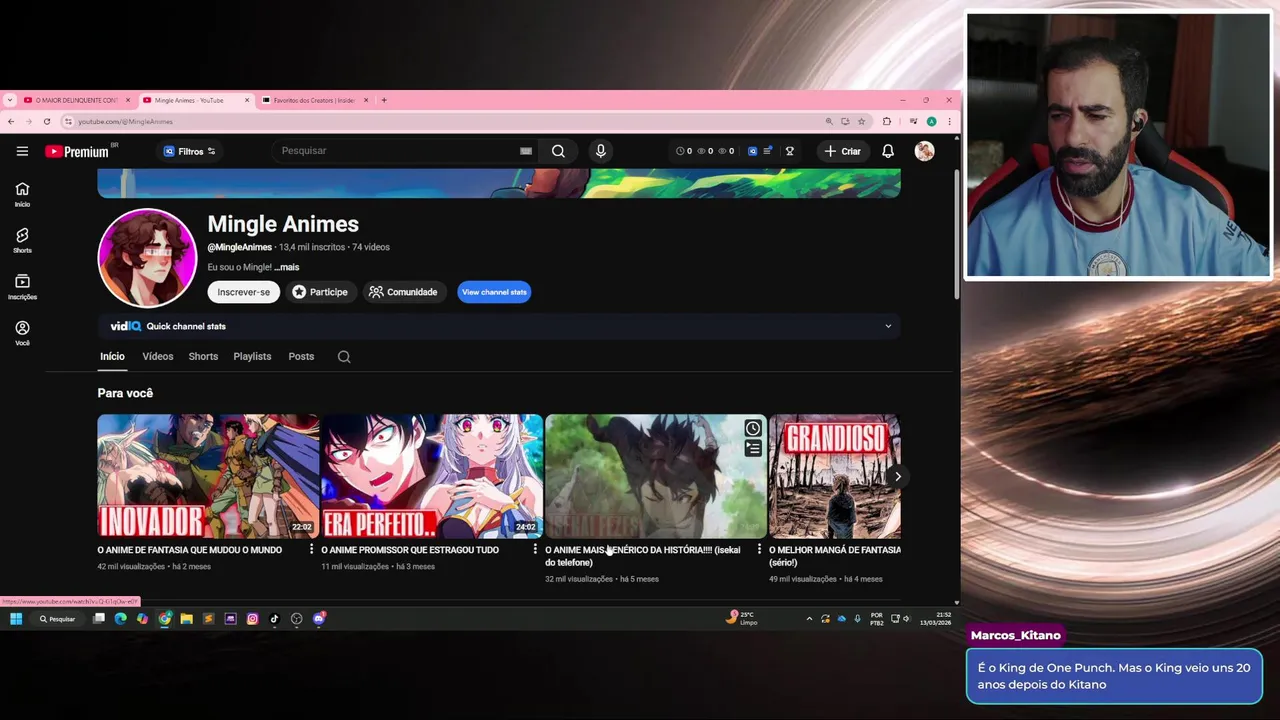This screenshot has width=1280, height=720.
Task: Click the address bar URL youtube.com/@MingleAnimes
Action: tap(125, 122)
